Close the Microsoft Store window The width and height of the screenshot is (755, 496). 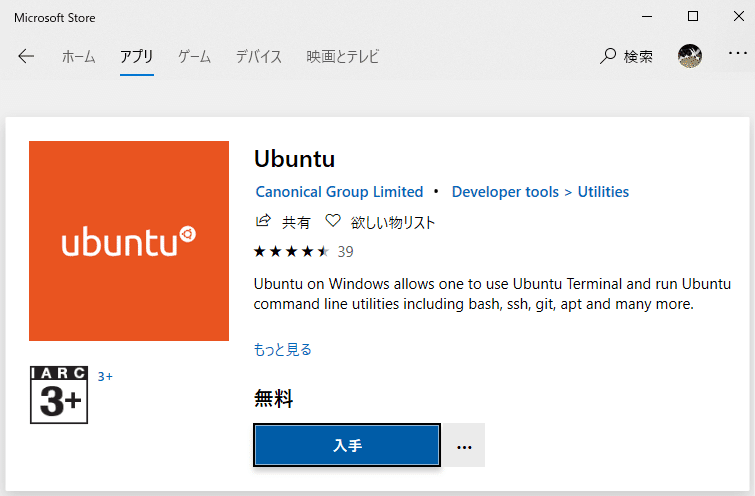(739, 16)
